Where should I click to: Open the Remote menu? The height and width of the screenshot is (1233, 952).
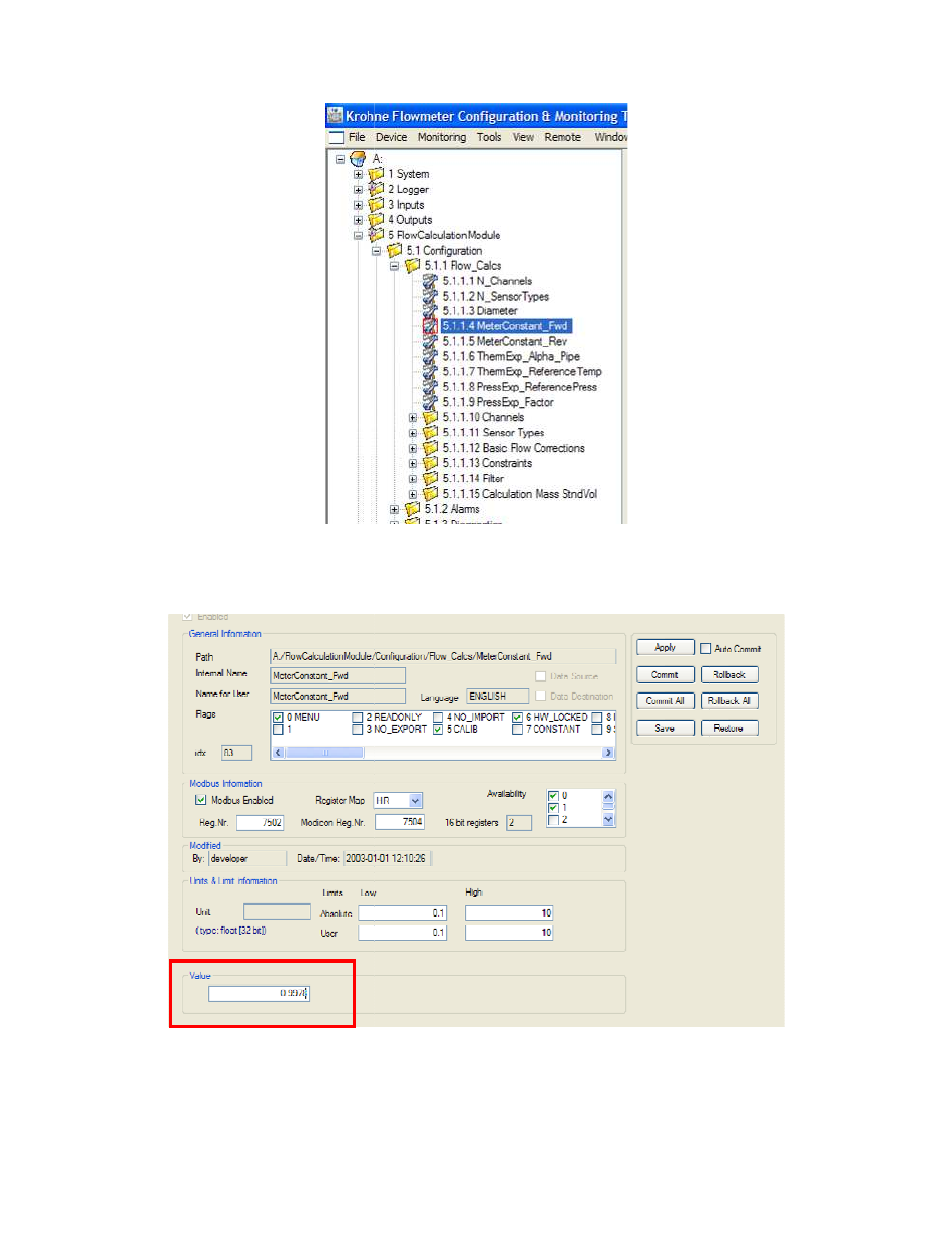(x=562, y=137)
